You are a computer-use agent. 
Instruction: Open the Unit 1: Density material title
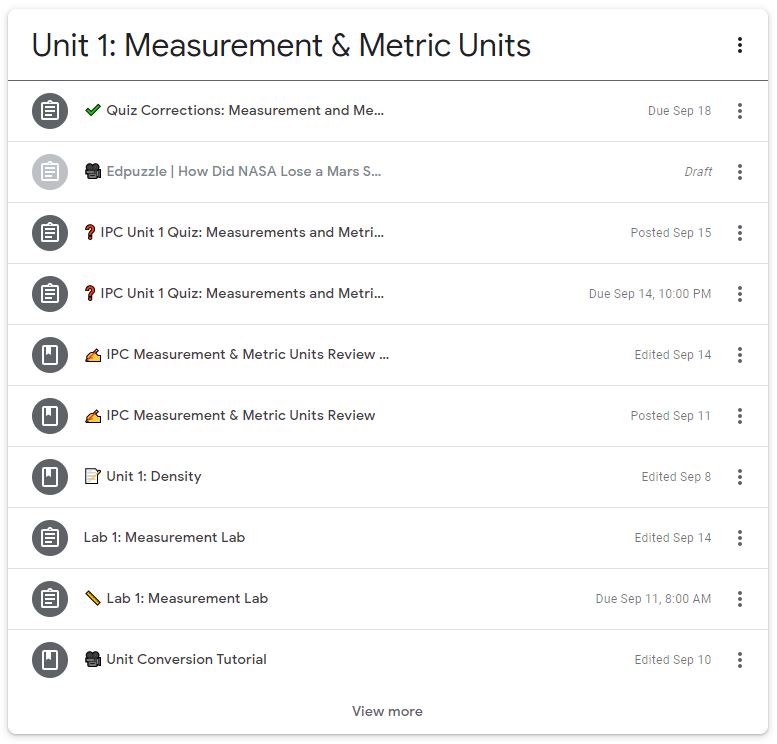153,477
